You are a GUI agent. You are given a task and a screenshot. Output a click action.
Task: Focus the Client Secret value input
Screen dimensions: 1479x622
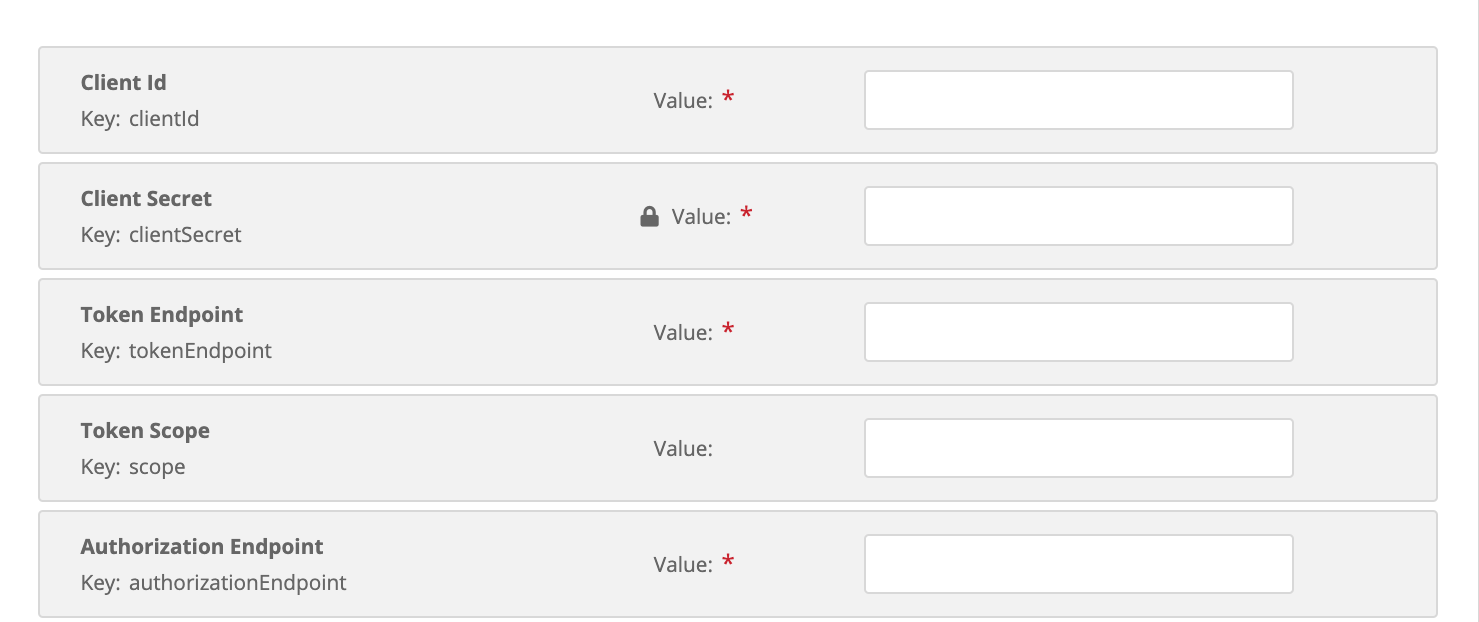1079,216
